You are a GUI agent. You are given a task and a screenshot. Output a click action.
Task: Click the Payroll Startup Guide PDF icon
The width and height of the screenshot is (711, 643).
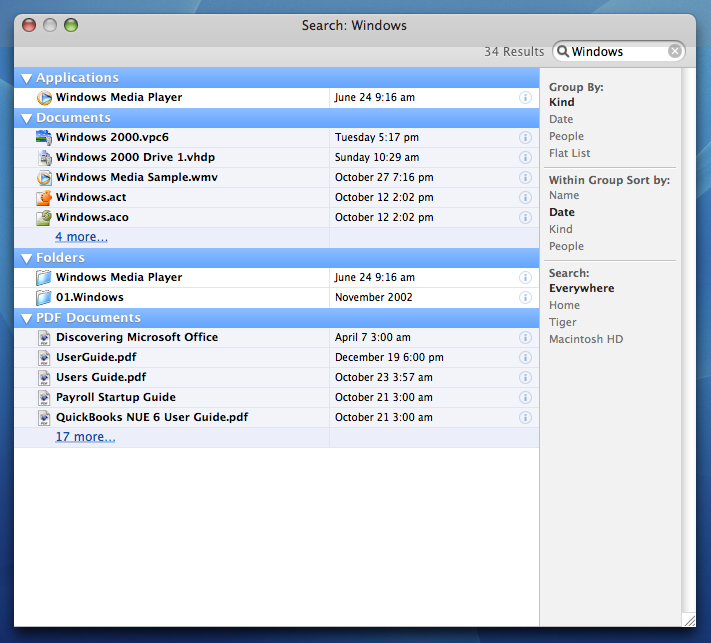[x=44, y=398]
